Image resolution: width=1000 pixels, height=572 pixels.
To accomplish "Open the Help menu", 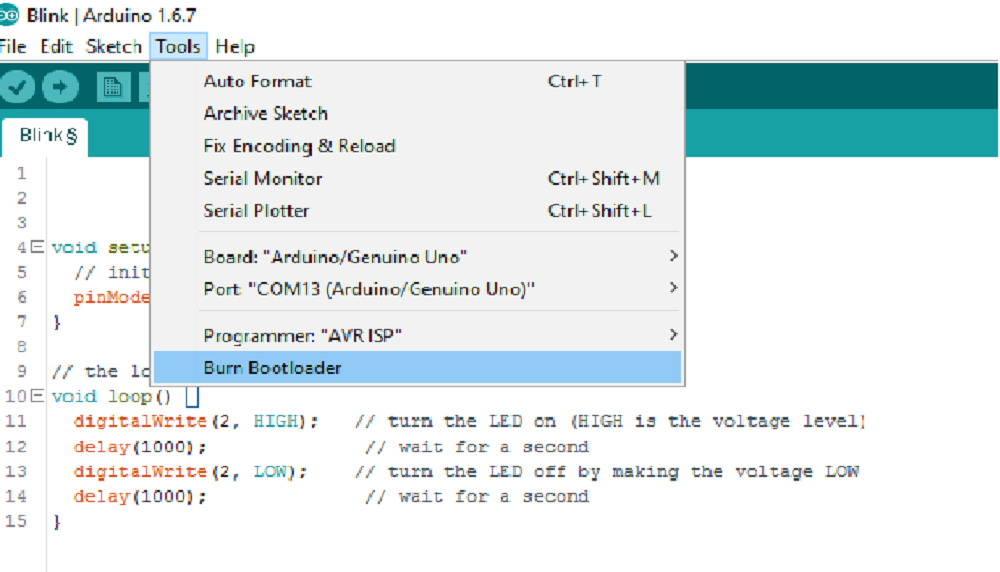I will tap(235, 47).
